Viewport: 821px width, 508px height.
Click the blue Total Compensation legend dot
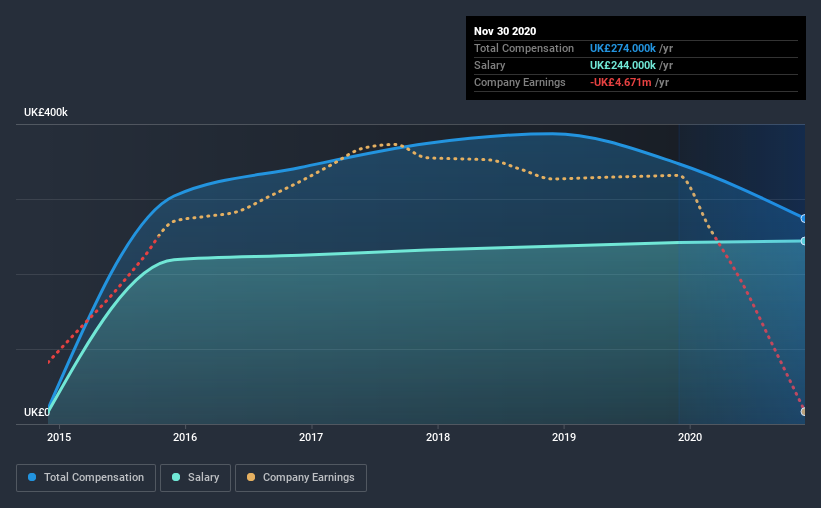(32, 477)
